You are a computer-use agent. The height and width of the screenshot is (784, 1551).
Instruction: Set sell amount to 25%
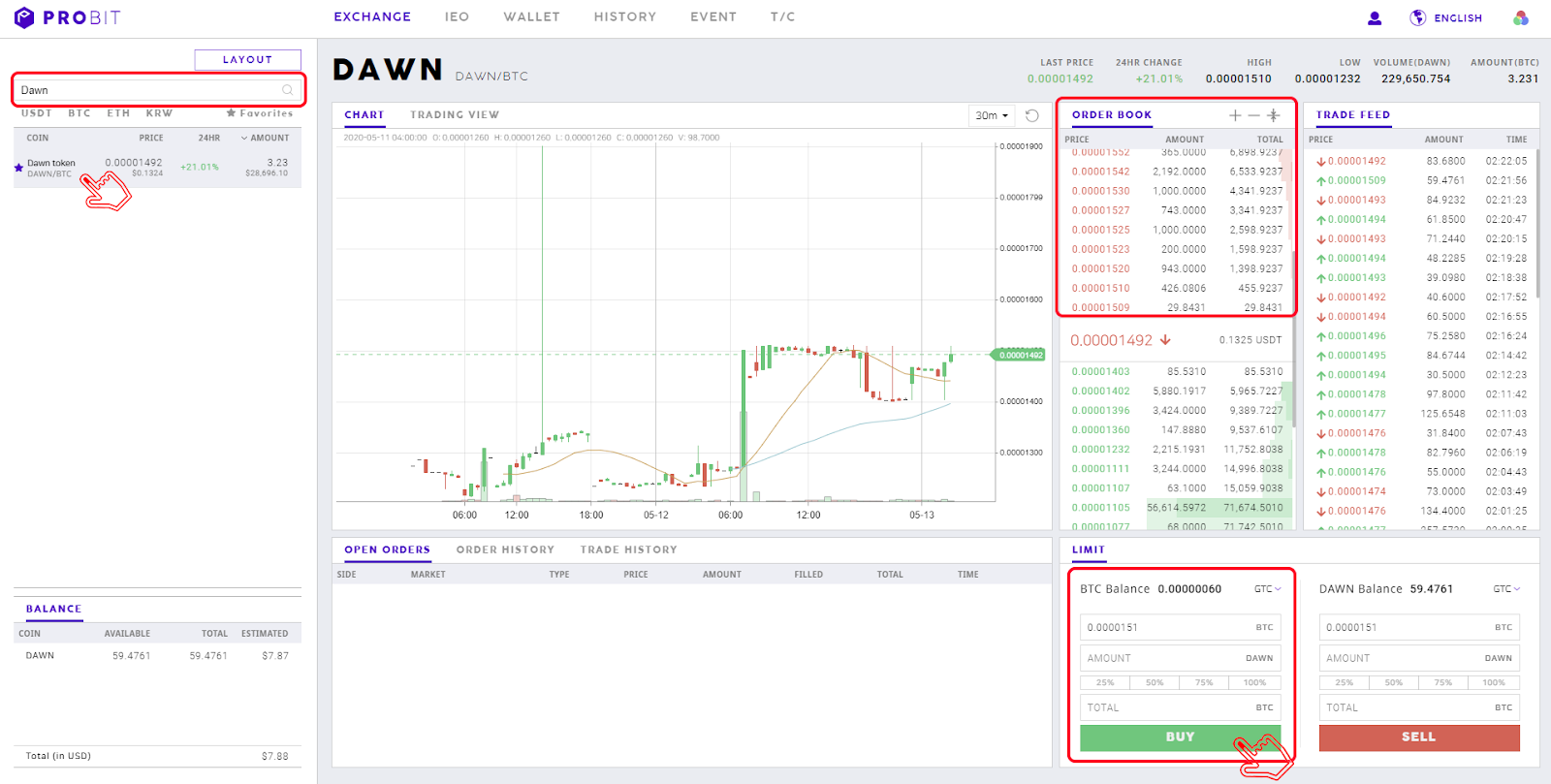click(x=1345, y=682)
